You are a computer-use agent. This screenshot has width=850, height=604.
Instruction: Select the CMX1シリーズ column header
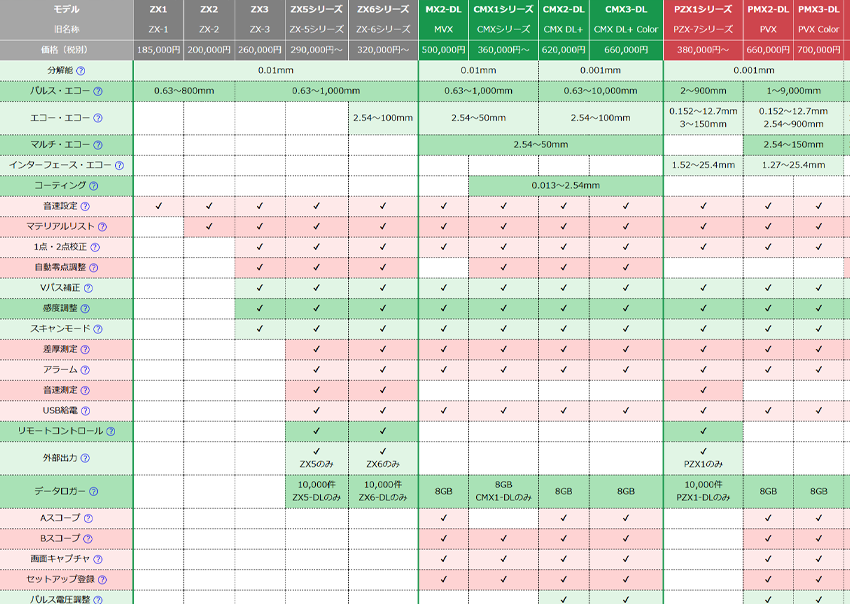[x=504, y=9]
